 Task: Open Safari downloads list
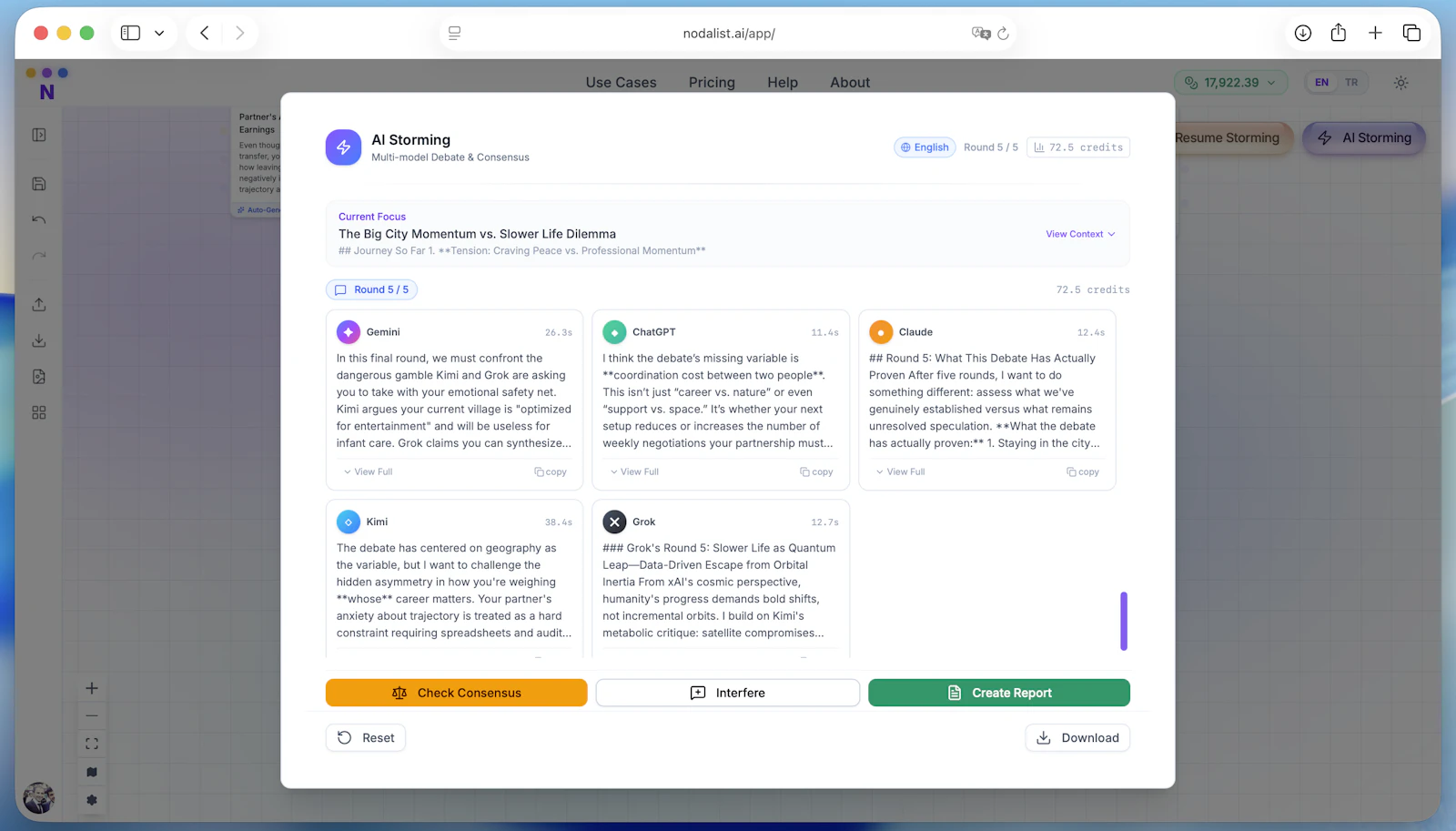[x=1303, y=33]
